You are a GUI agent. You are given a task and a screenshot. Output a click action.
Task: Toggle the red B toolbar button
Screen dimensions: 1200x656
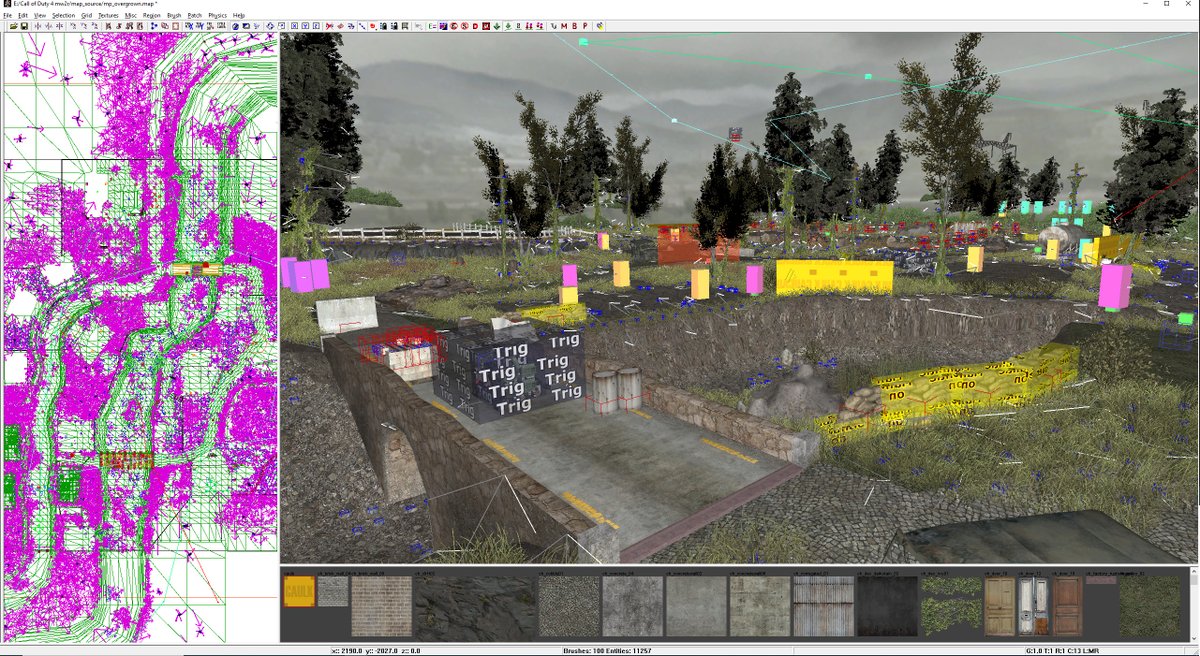(x=575, y=26)
